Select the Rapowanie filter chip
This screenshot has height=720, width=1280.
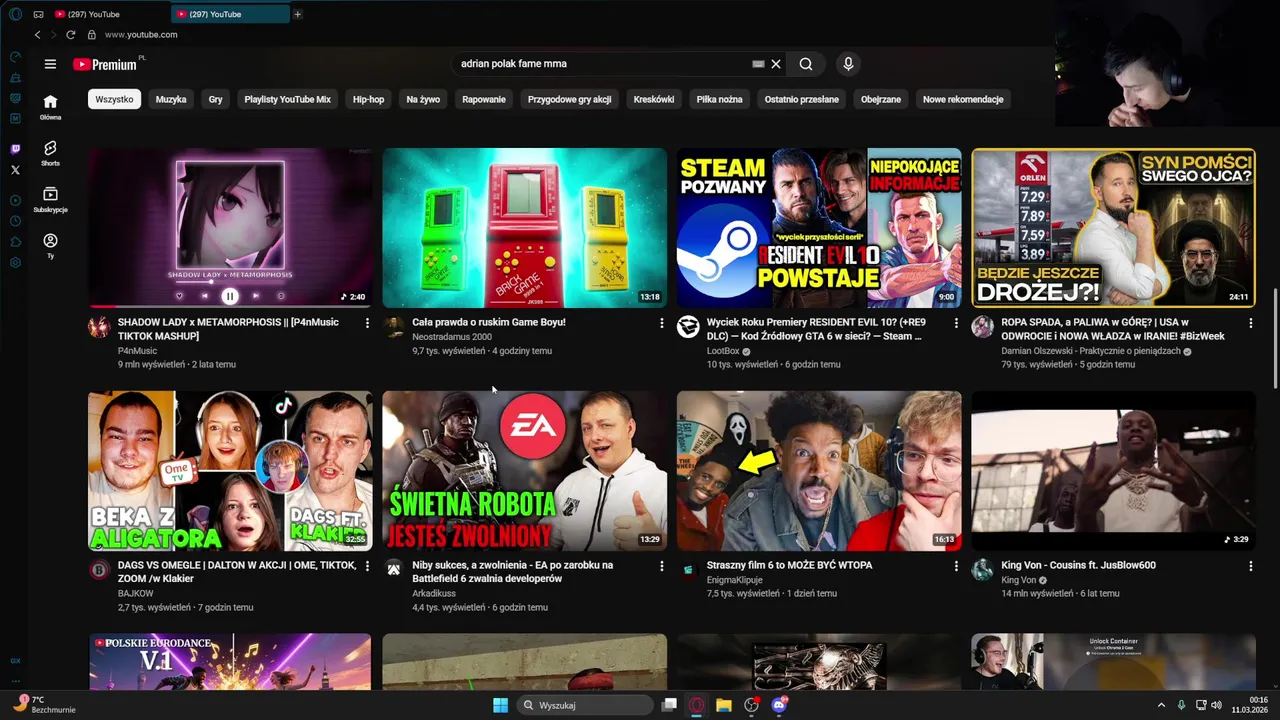tap(484, 99)
